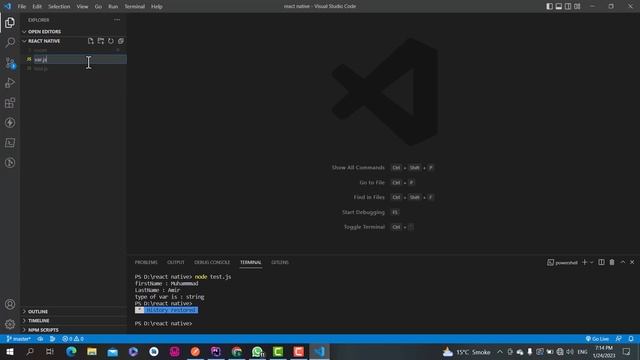Open WhatsApp from taskbar
Image resolution: width=640 pixels, height=360 pixels.
point(258,351)
